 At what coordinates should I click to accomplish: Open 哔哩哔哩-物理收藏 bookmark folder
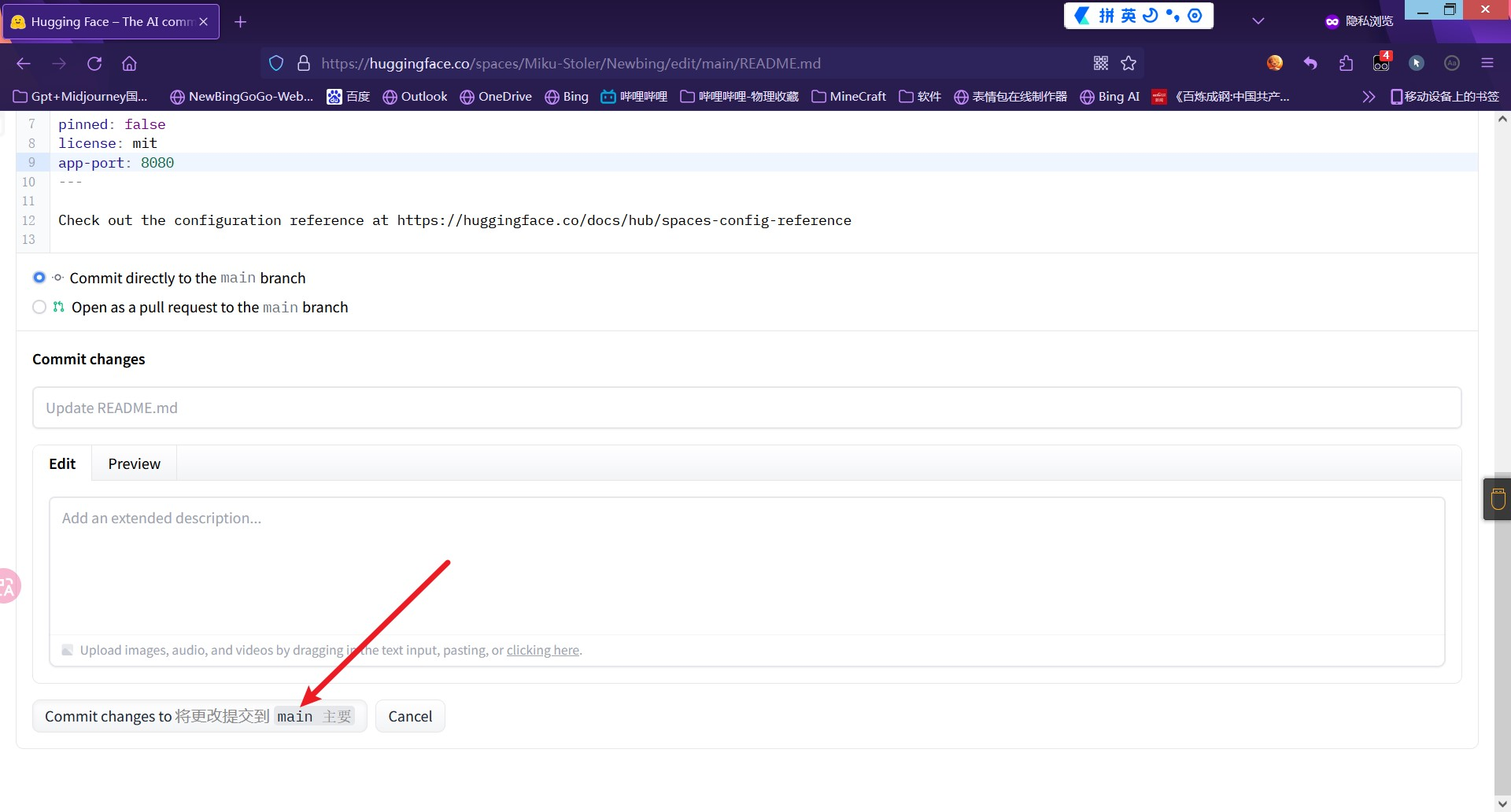(740, 97)
